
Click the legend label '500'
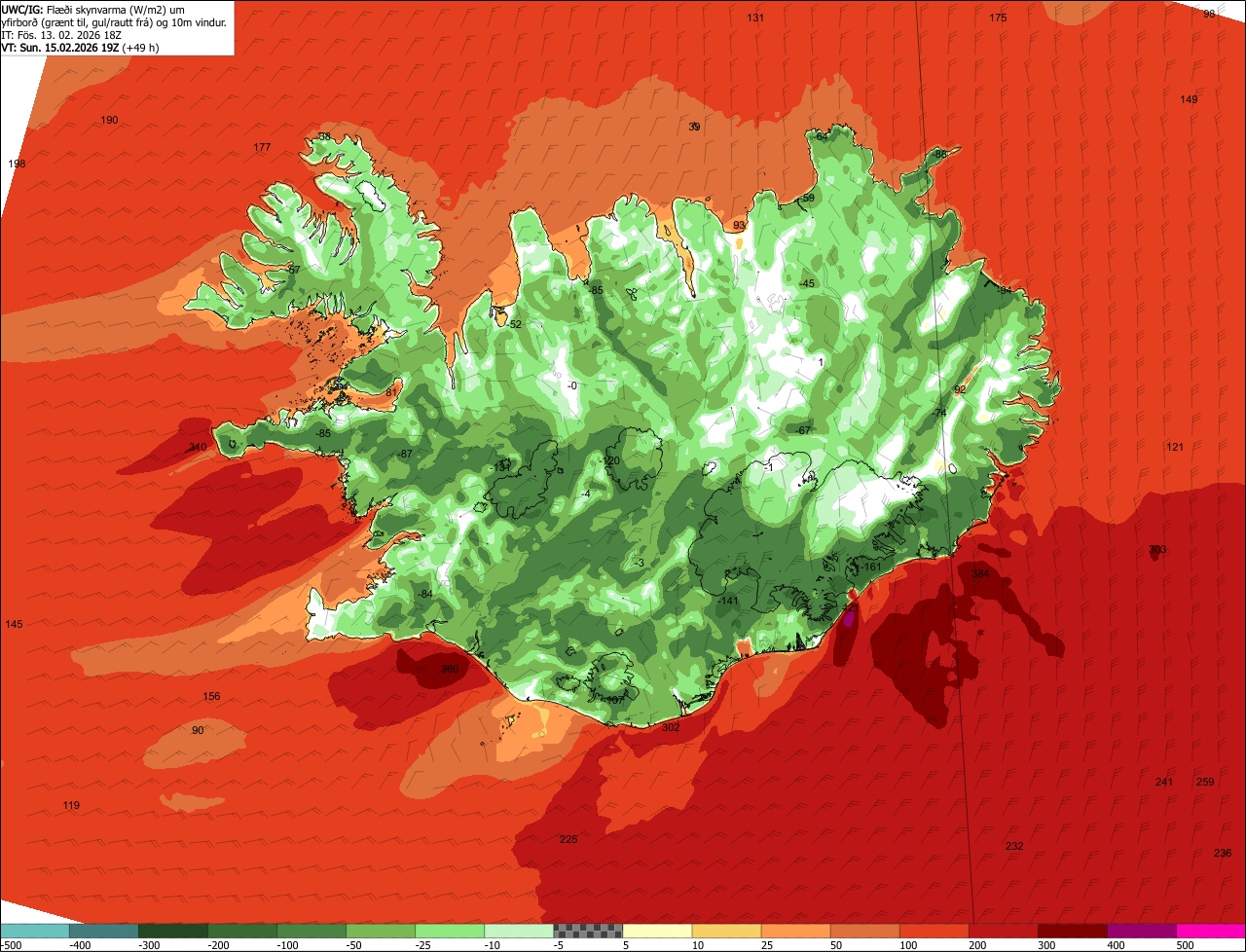pyautogui.click(x=1185, y=945)
